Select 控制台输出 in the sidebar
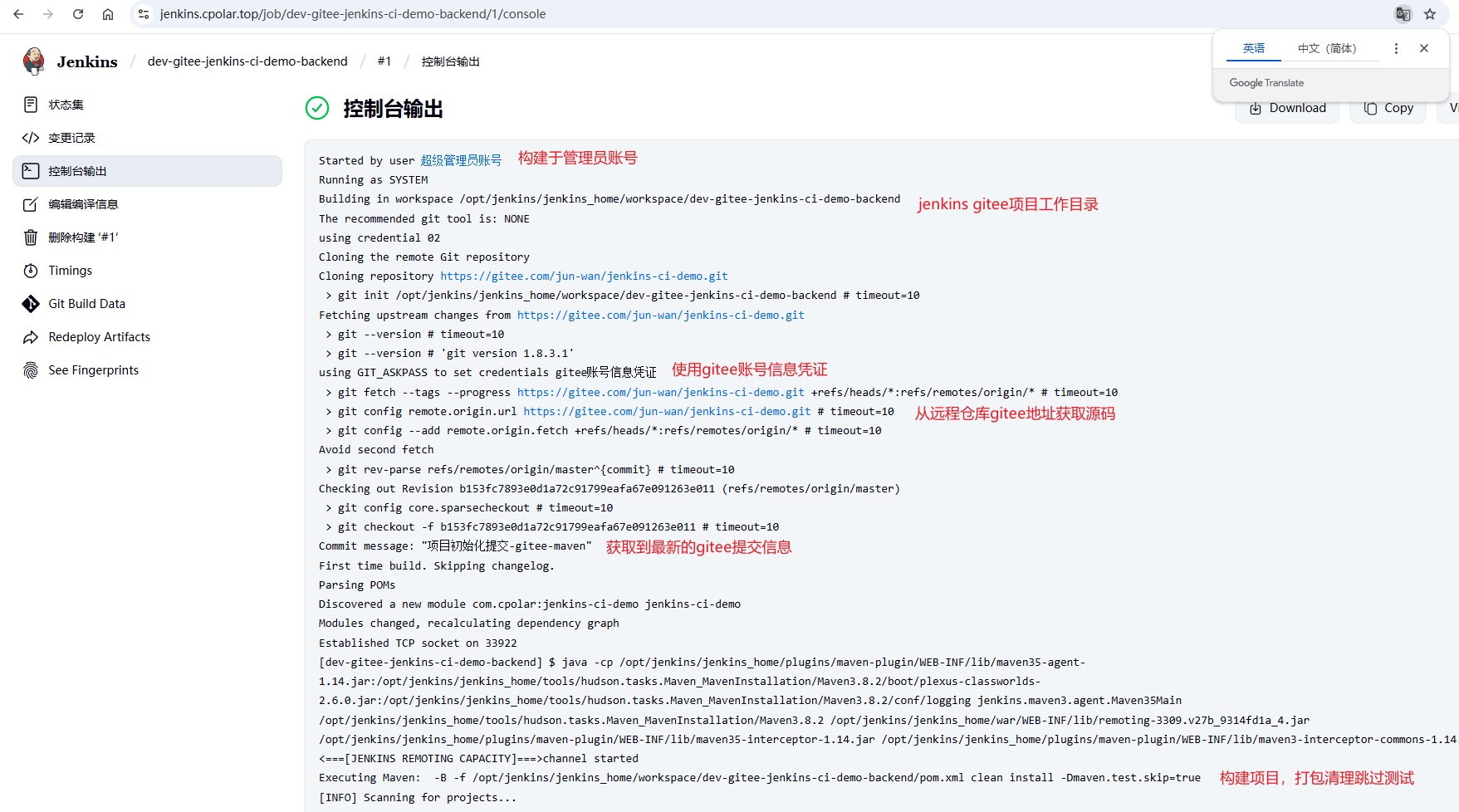Image resolution: width=1459 pixels, height=812 pixels. click(148, 171)
